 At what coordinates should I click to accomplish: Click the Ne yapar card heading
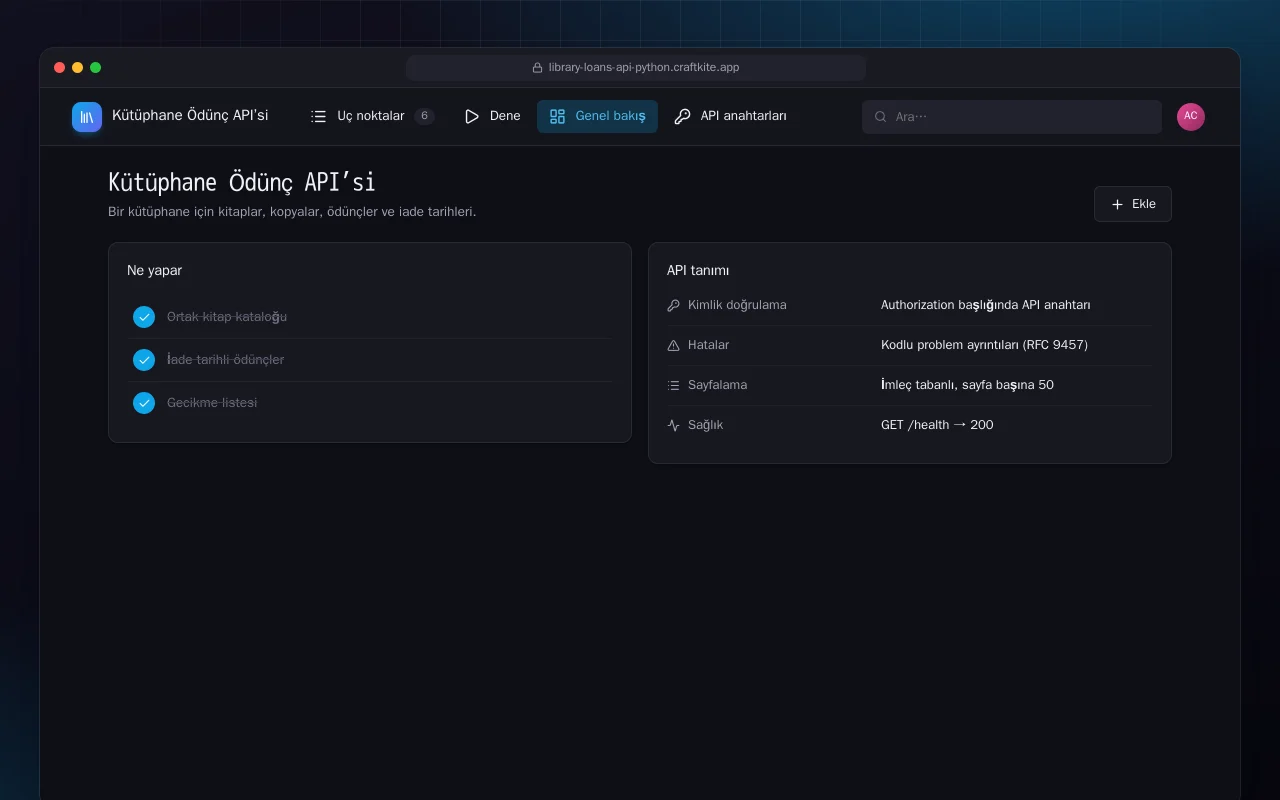[154, 271]
